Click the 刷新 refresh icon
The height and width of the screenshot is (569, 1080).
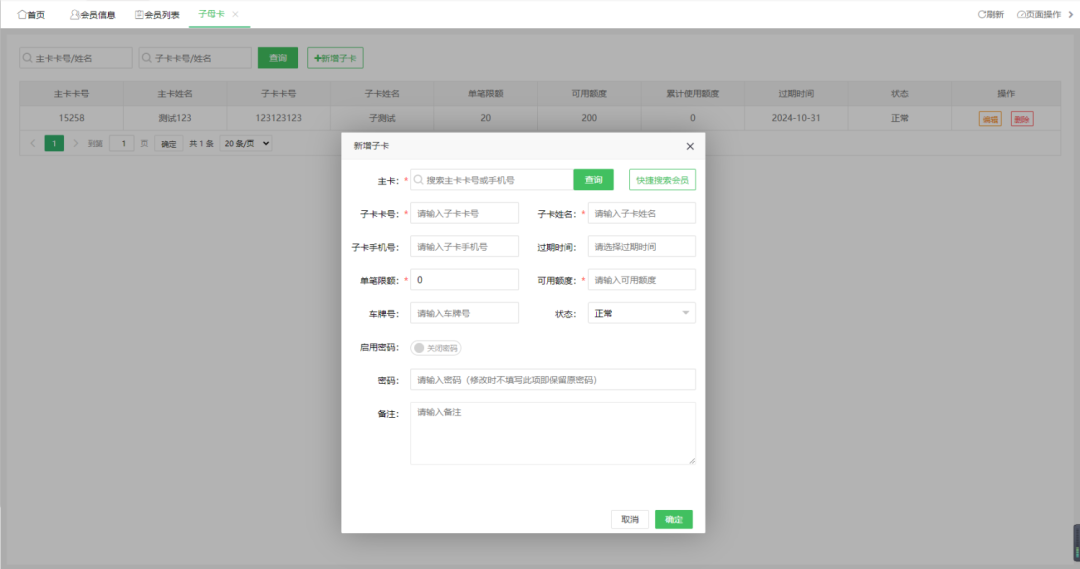(x=981, y=15)
